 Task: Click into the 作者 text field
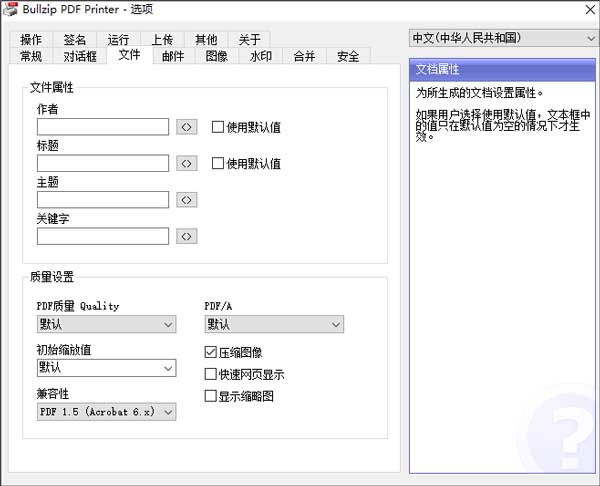[x=103, y=127]
